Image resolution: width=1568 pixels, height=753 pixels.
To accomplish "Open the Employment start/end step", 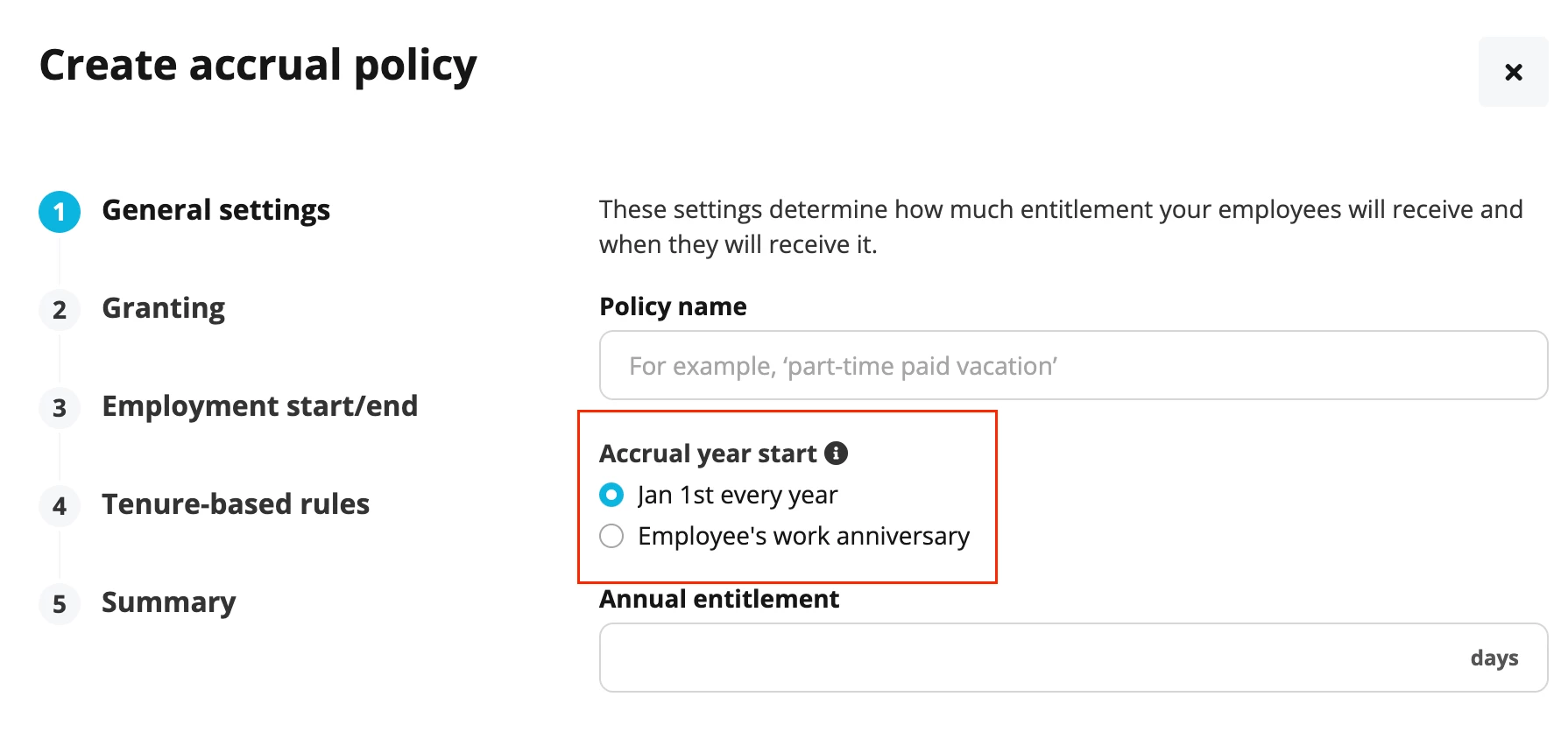I will pos(260,406).
